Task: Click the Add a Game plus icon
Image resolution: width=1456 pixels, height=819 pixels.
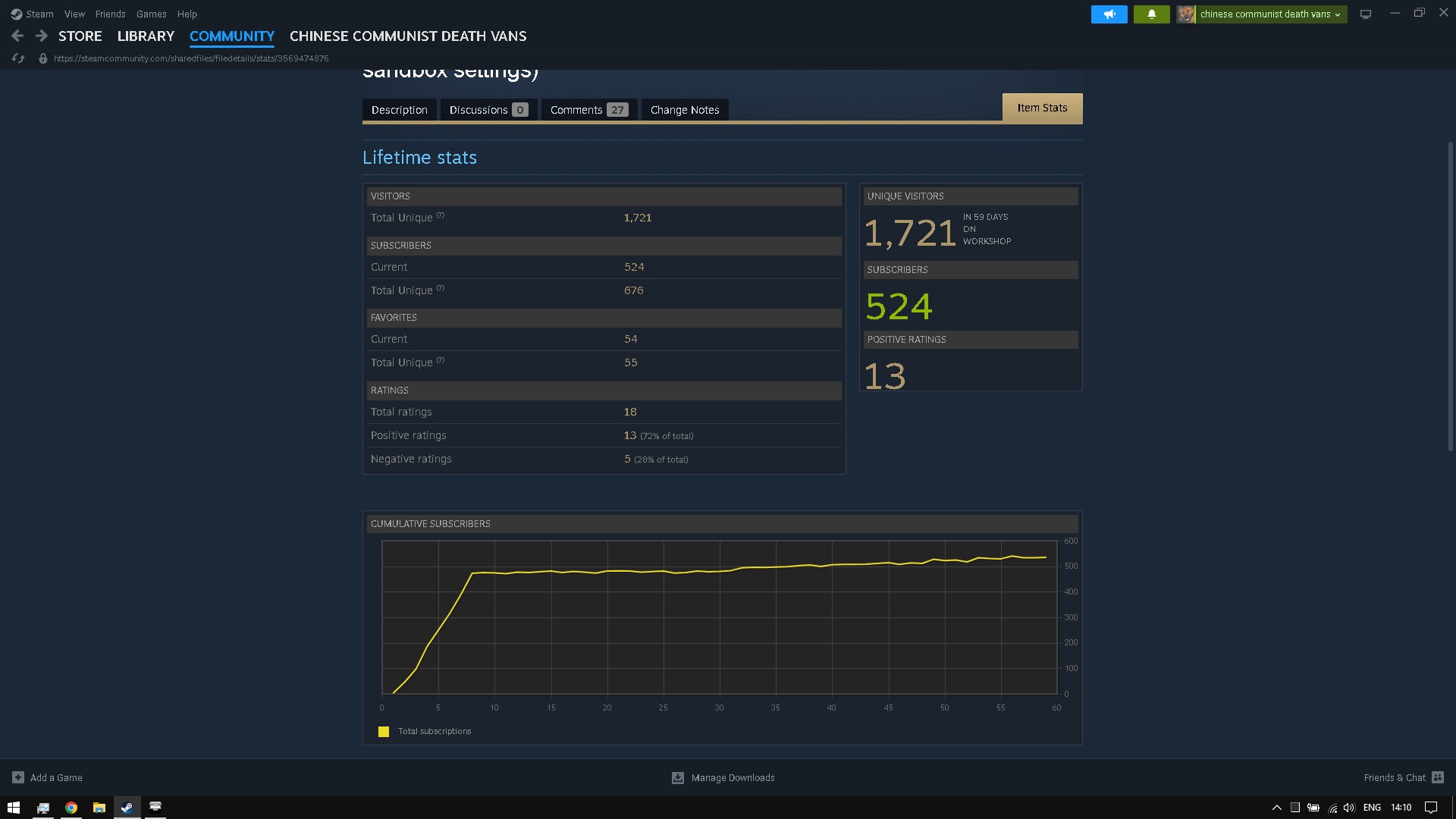Action: [x=18, y=777]
